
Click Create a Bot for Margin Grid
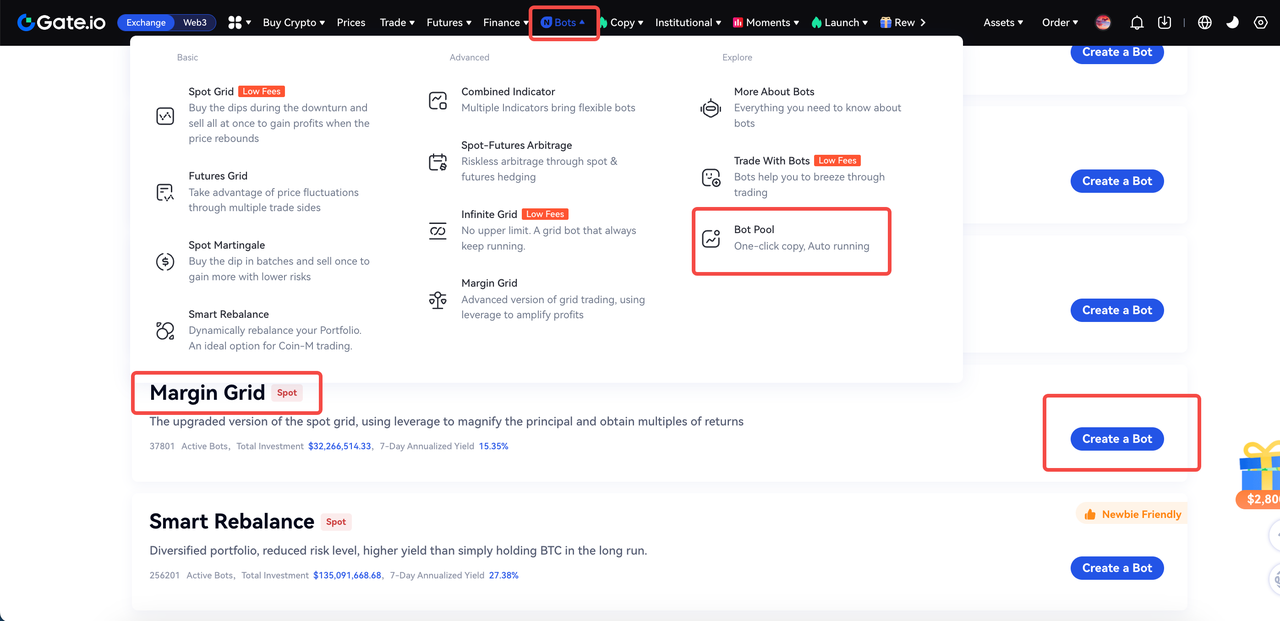pyautogui.click(x=1117, y=439)
